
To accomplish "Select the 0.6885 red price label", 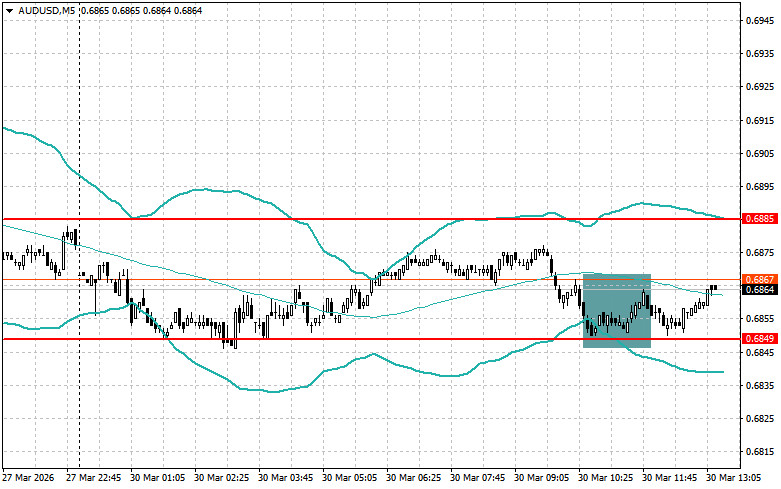I will click(760, 219).
